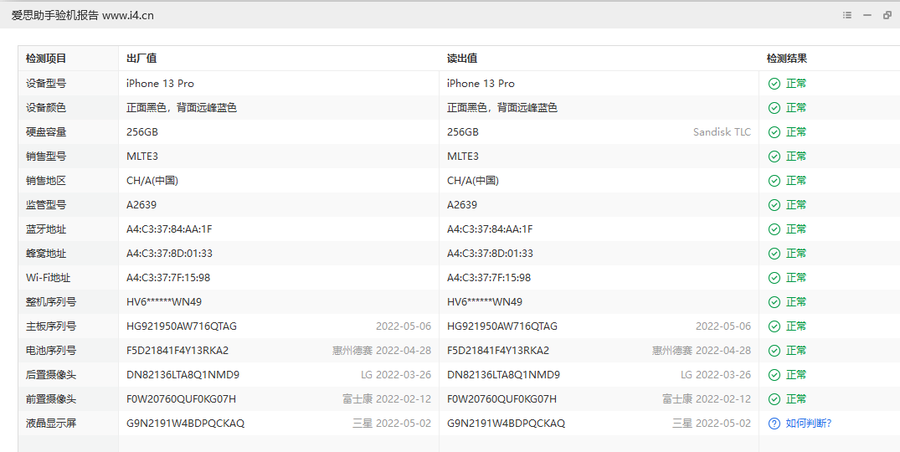Click the Sandisk TLC label
The image size is (900, 452).
(x=722, y=132)
